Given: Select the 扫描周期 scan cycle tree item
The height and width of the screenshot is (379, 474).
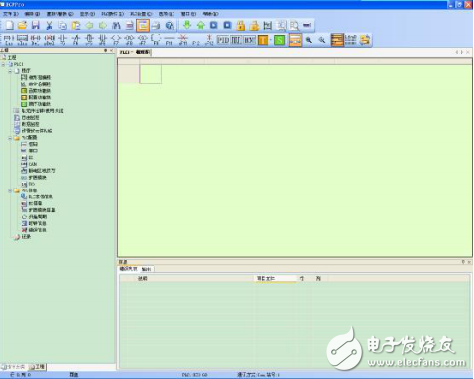Looking at the screenshot, I should pyautogui.click(x=34, y=217).
